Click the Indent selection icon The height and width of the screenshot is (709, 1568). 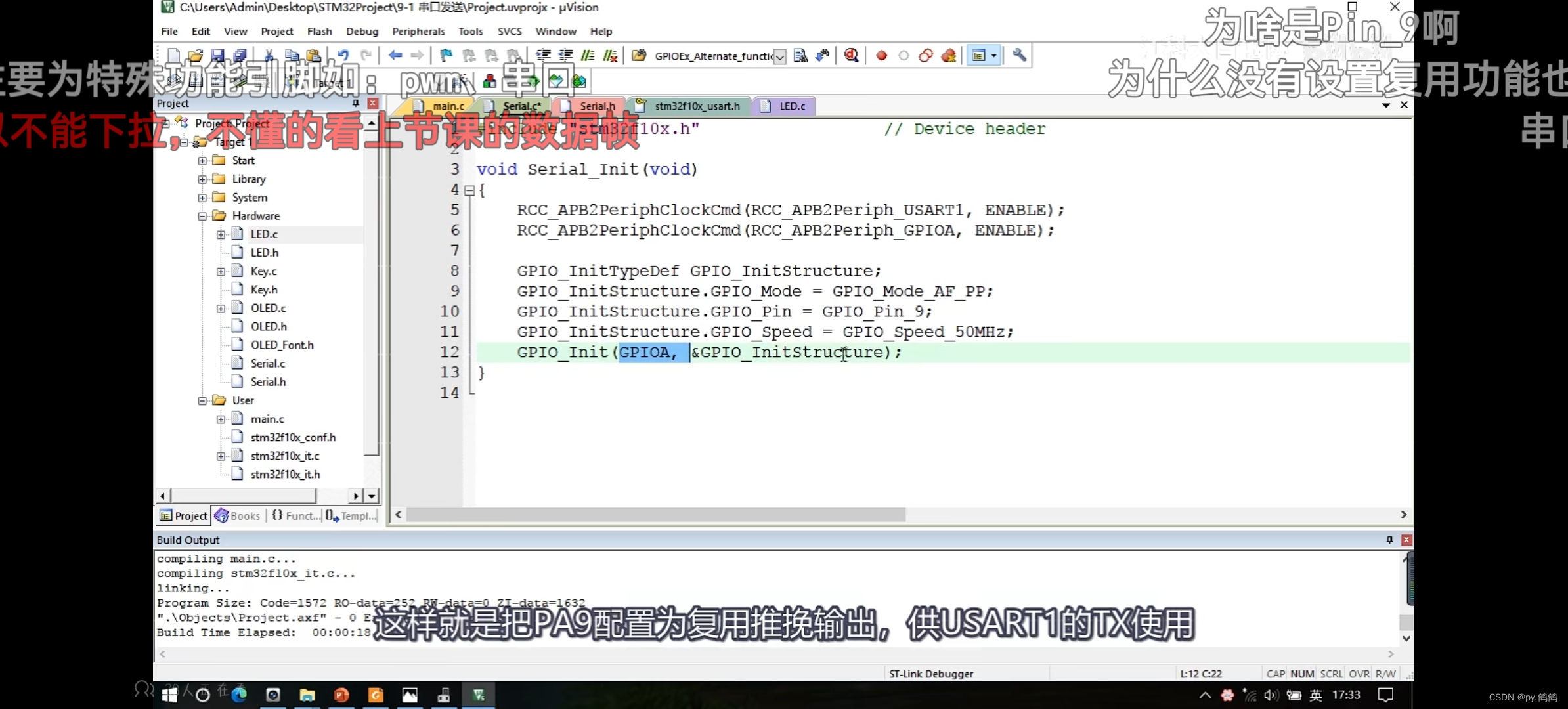543,56
